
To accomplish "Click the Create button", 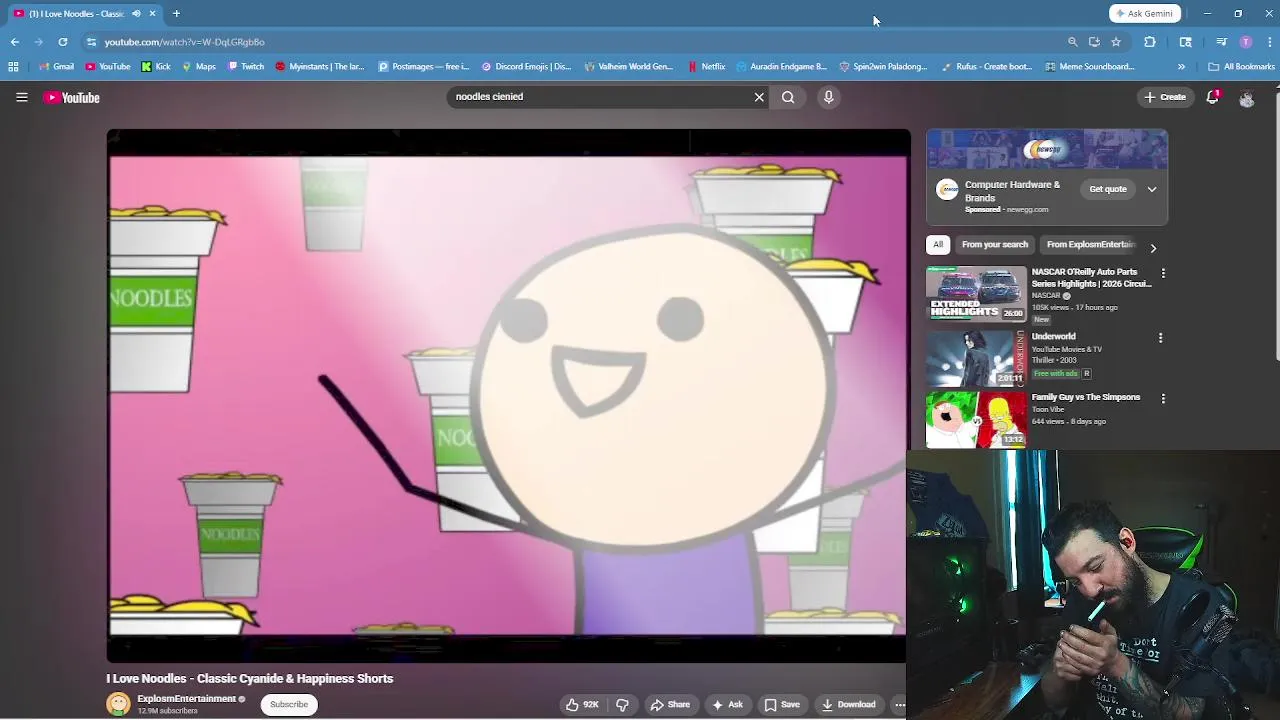I will pos(1165,97).
